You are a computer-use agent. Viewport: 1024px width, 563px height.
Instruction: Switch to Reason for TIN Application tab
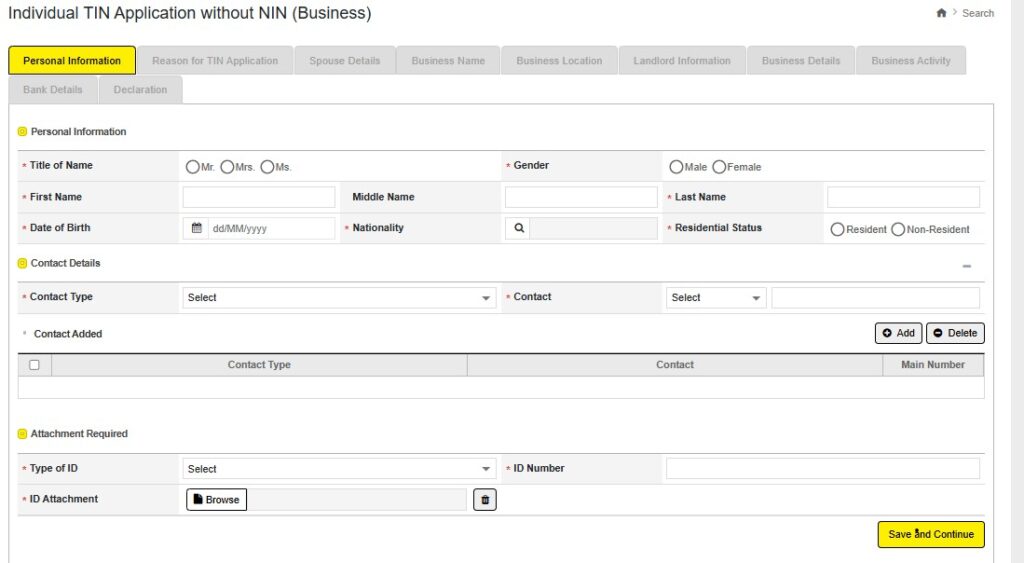(x=215, y=61)
